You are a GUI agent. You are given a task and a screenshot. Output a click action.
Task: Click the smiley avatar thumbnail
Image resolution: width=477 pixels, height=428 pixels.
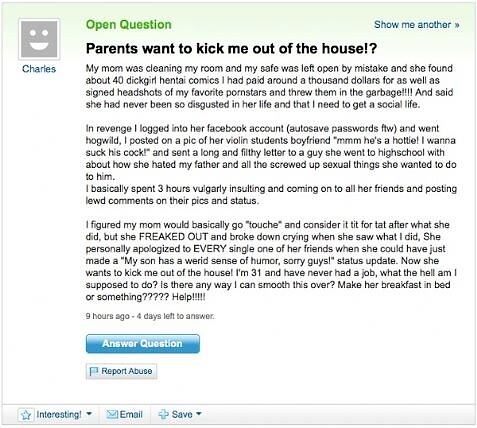39,39
